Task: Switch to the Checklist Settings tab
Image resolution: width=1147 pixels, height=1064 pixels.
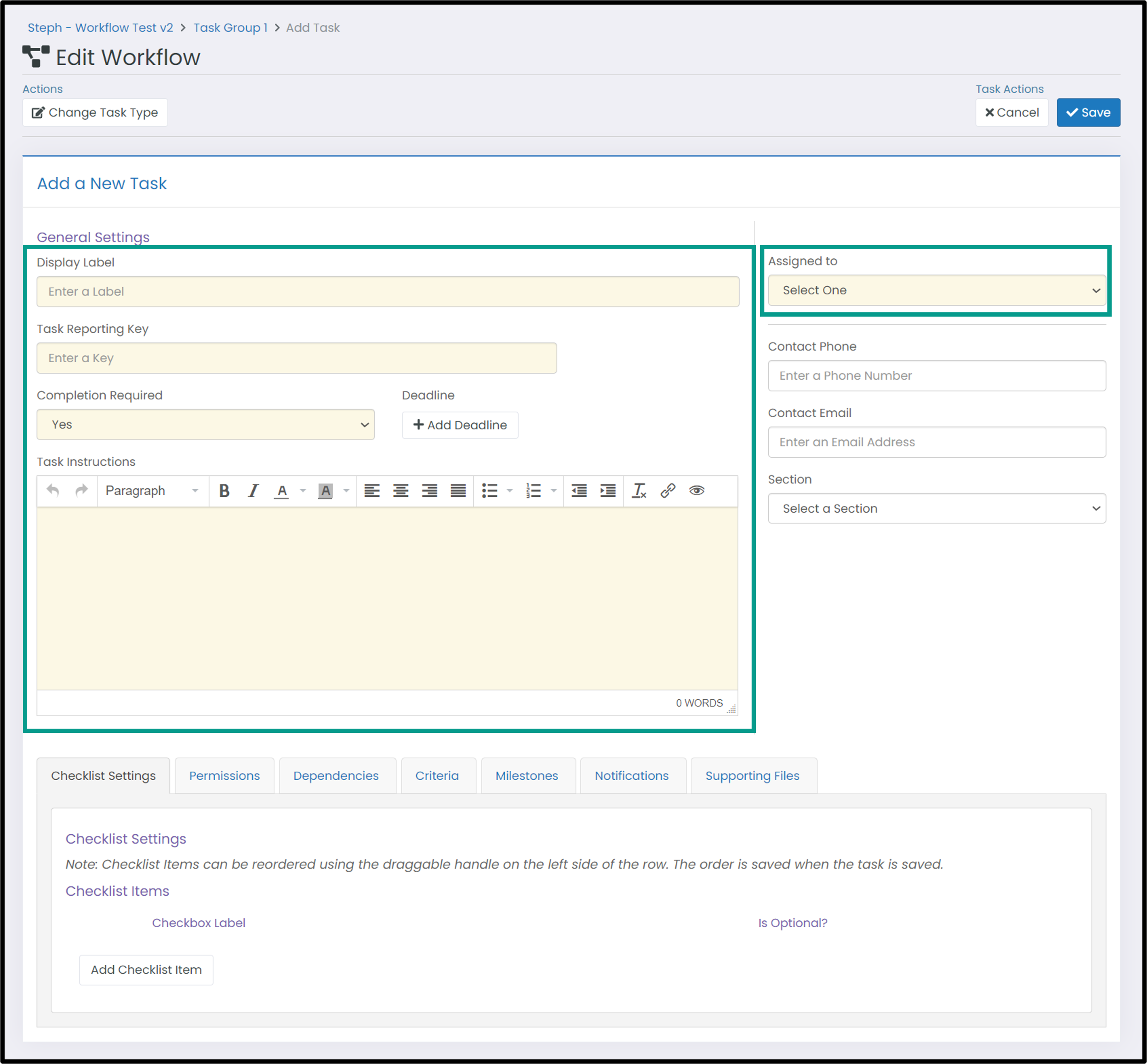Action: tap(104, 776)
